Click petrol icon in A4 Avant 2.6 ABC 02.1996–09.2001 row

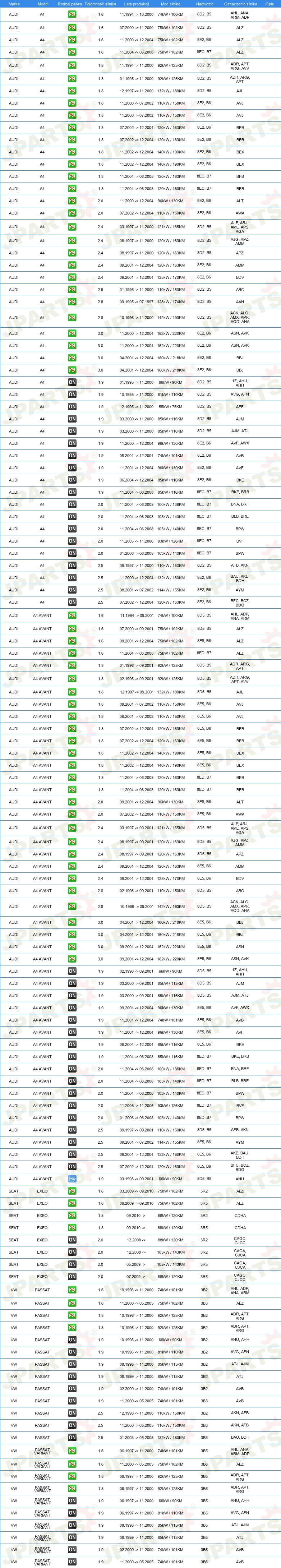tap(72, 890)
